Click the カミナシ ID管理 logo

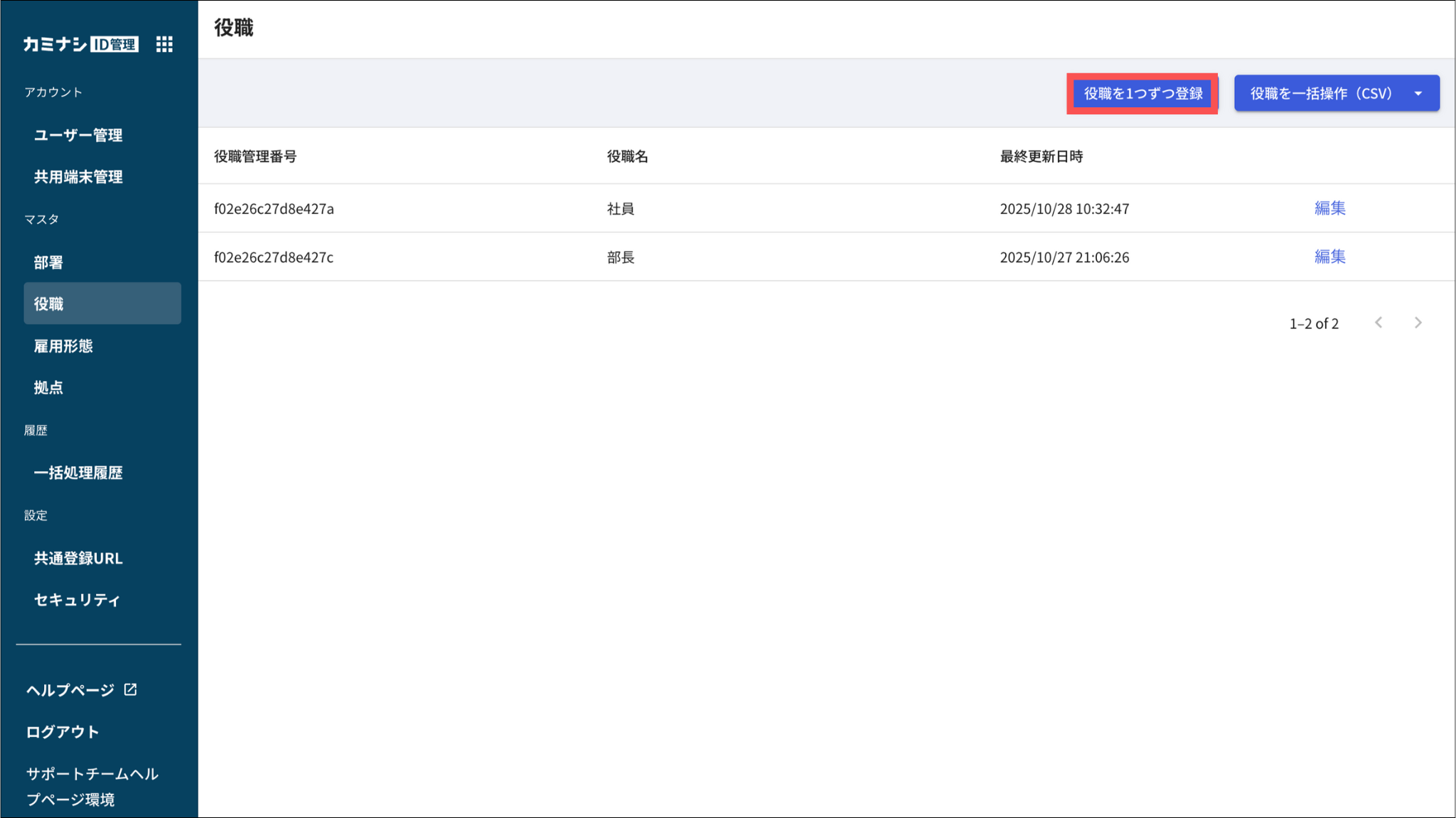tap(80, 44)
